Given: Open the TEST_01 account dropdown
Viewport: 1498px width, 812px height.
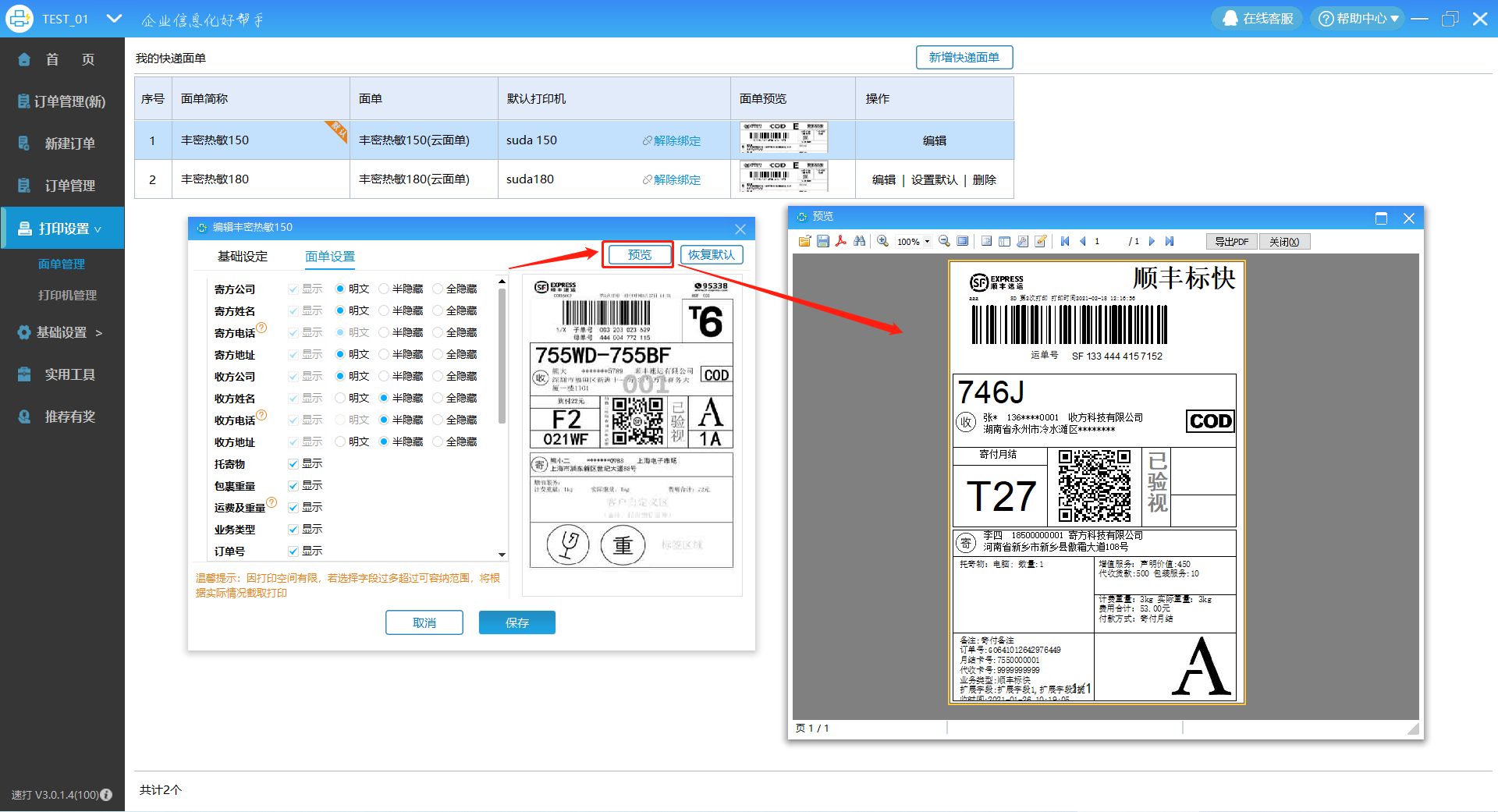Looking at the screenshot, I should 114,18.
